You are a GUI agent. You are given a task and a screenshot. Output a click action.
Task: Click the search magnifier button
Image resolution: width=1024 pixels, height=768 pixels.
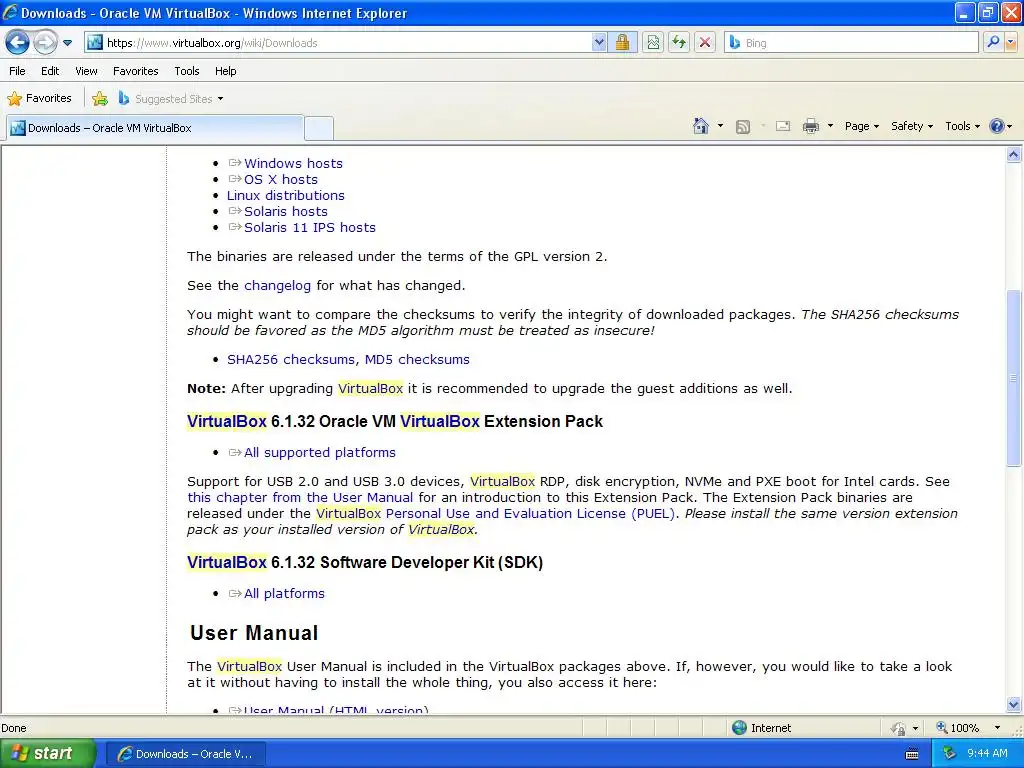(993, 43)
